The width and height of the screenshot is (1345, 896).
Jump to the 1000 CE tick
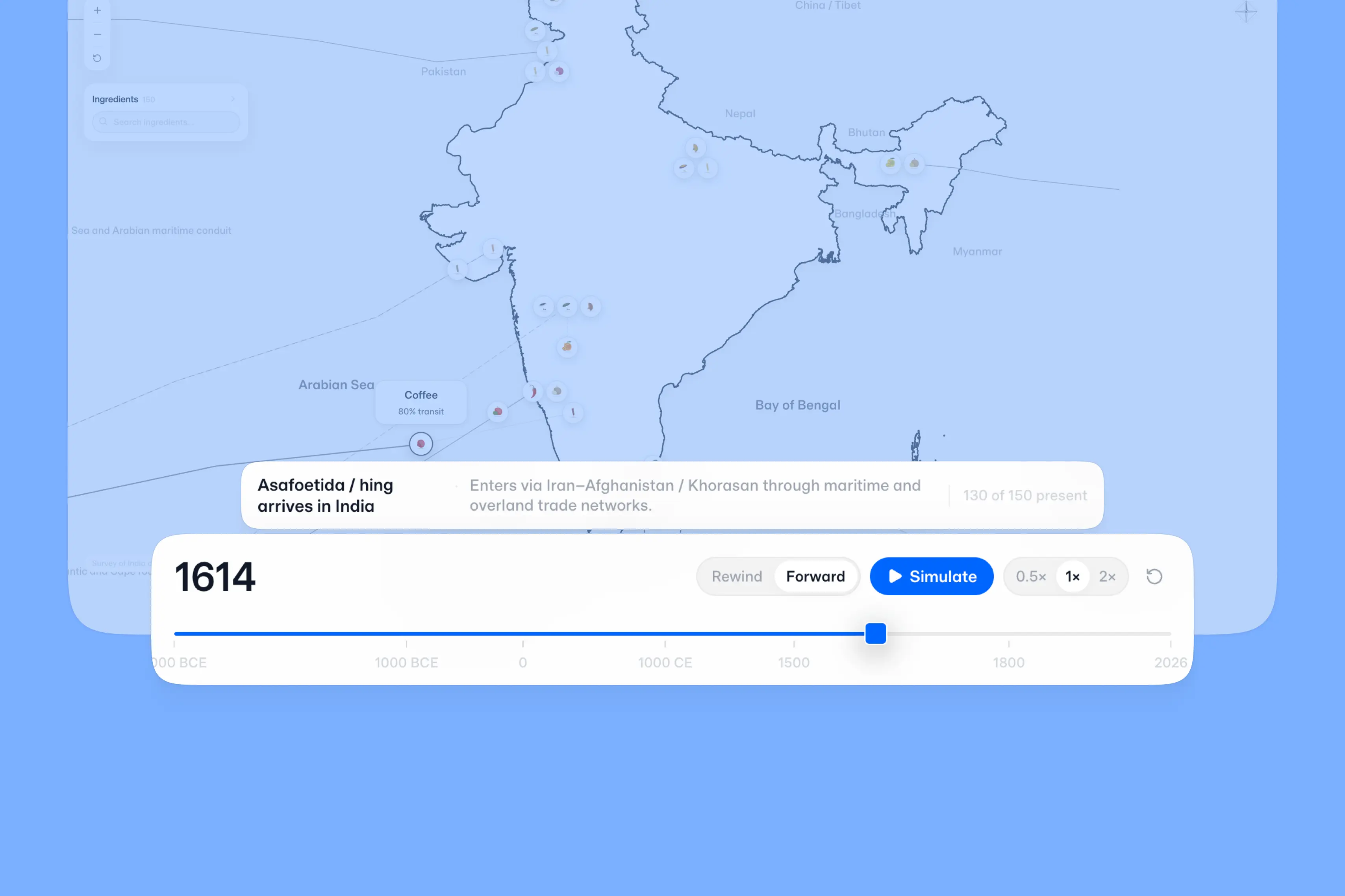pyautogui.click(x=665, y=662)
